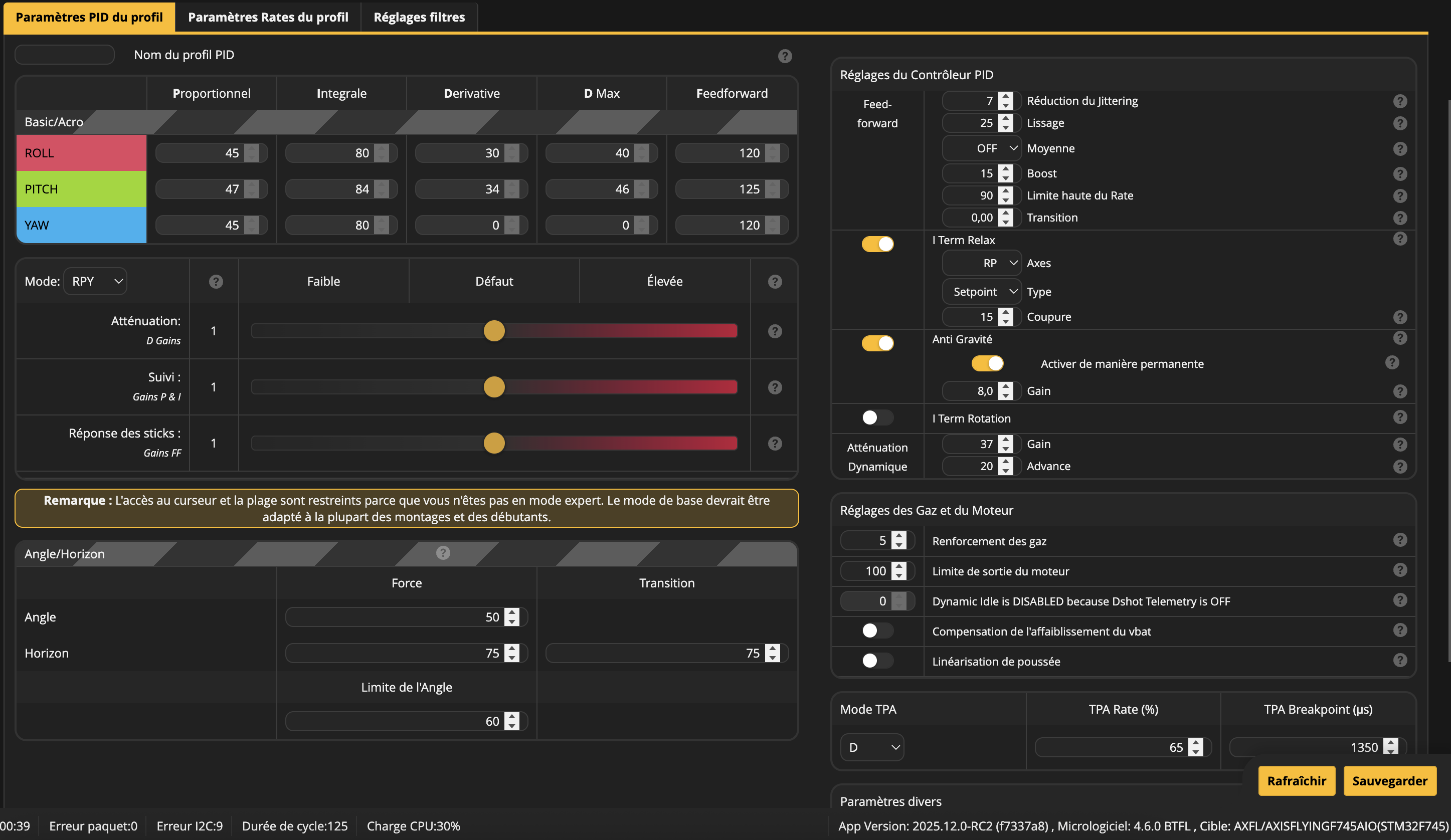Screen dimensions: 1451x840
Task: Click help icon for Réduction du Jittering
Action: pyautogui.click(x=1400, y=101)
